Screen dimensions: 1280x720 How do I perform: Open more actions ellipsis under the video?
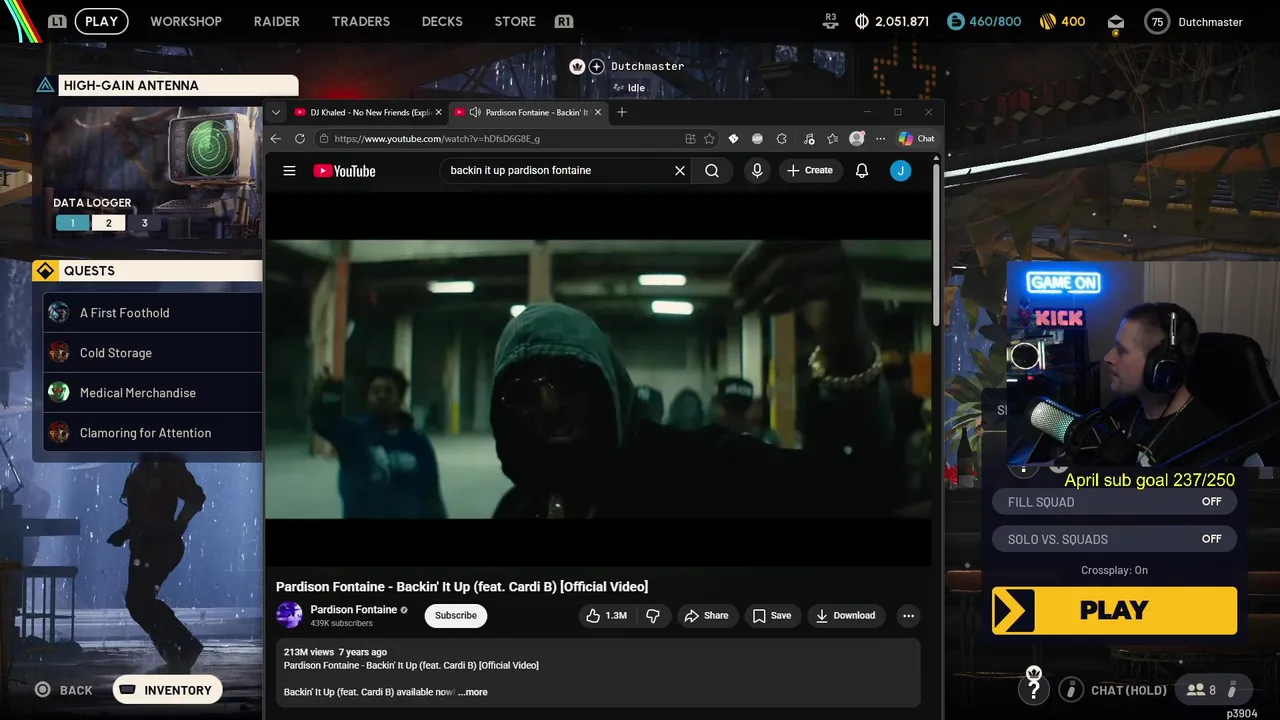908,616
